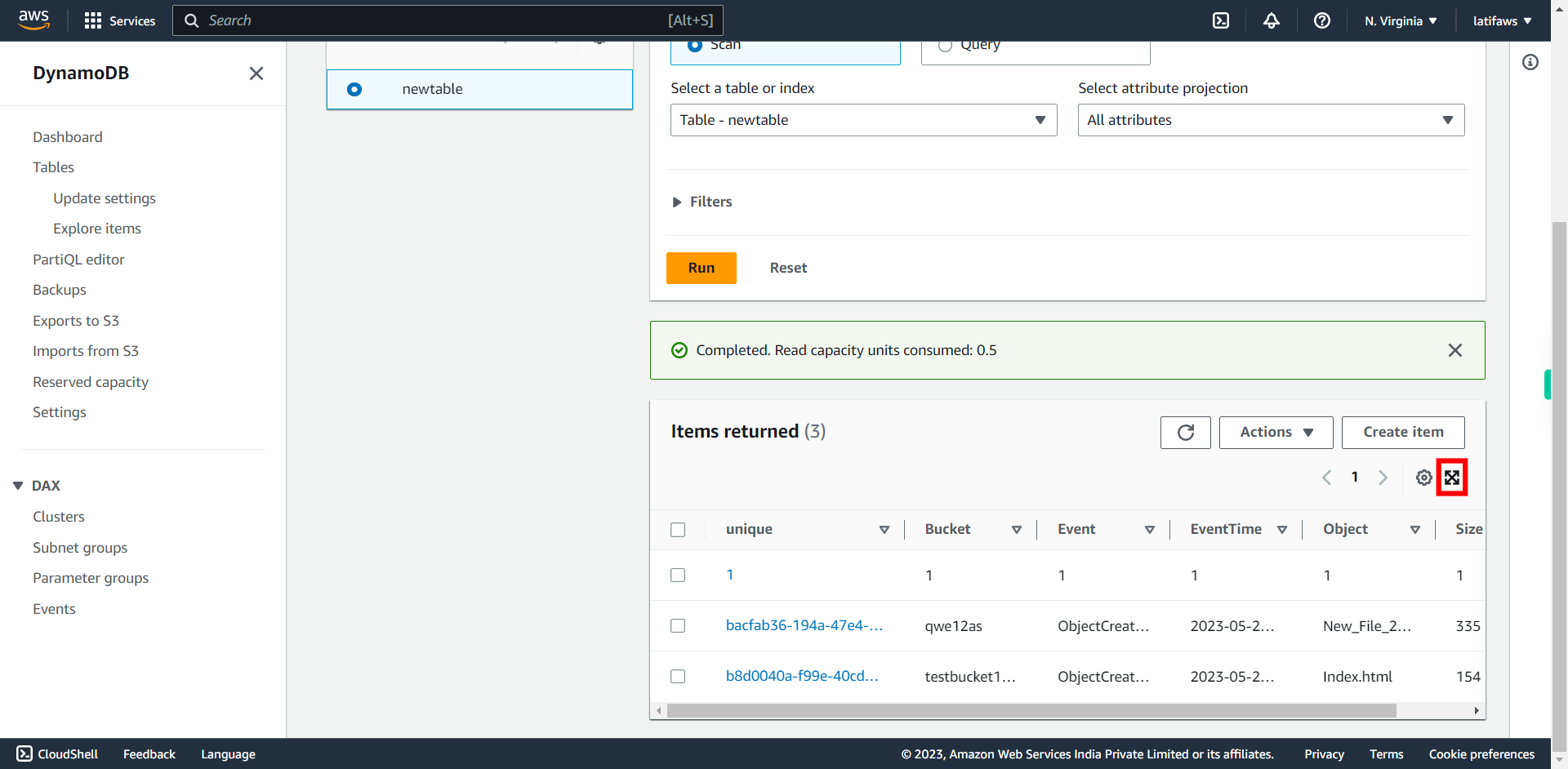Open Backups in the sidebar

pos(60,290)
